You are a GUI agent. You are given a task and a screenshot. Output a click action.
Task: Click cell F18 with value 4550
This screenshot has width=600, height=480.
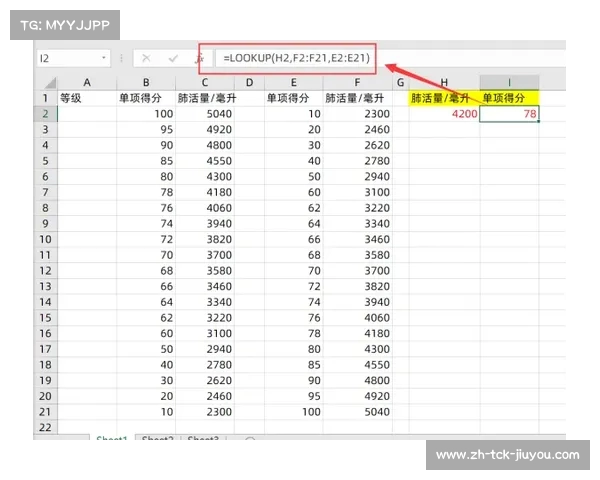tap(357, 365)
